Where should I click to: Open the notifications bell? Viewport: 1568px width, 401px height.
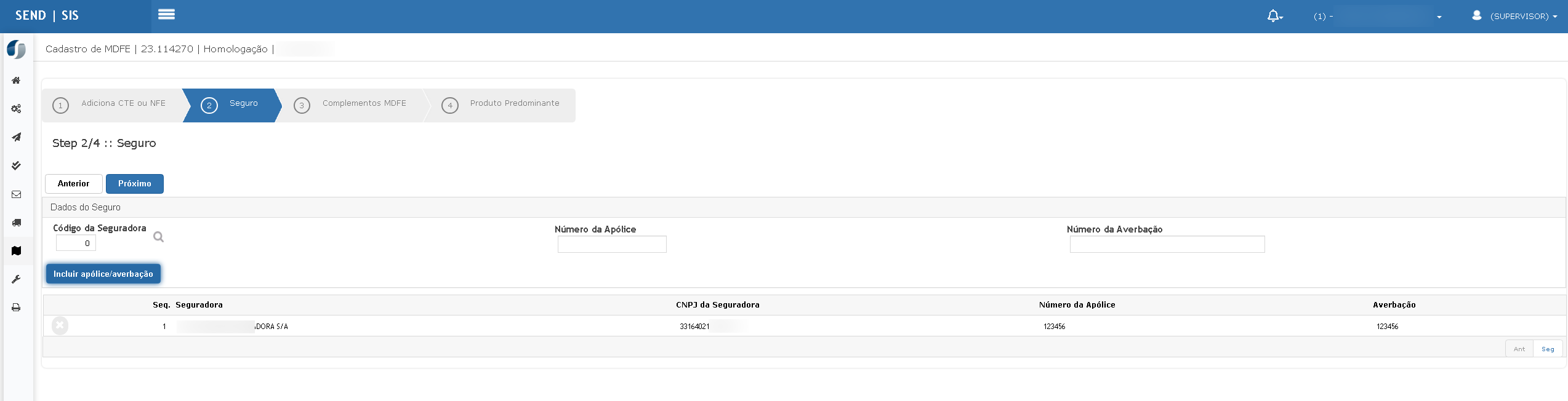point(1274,16)
